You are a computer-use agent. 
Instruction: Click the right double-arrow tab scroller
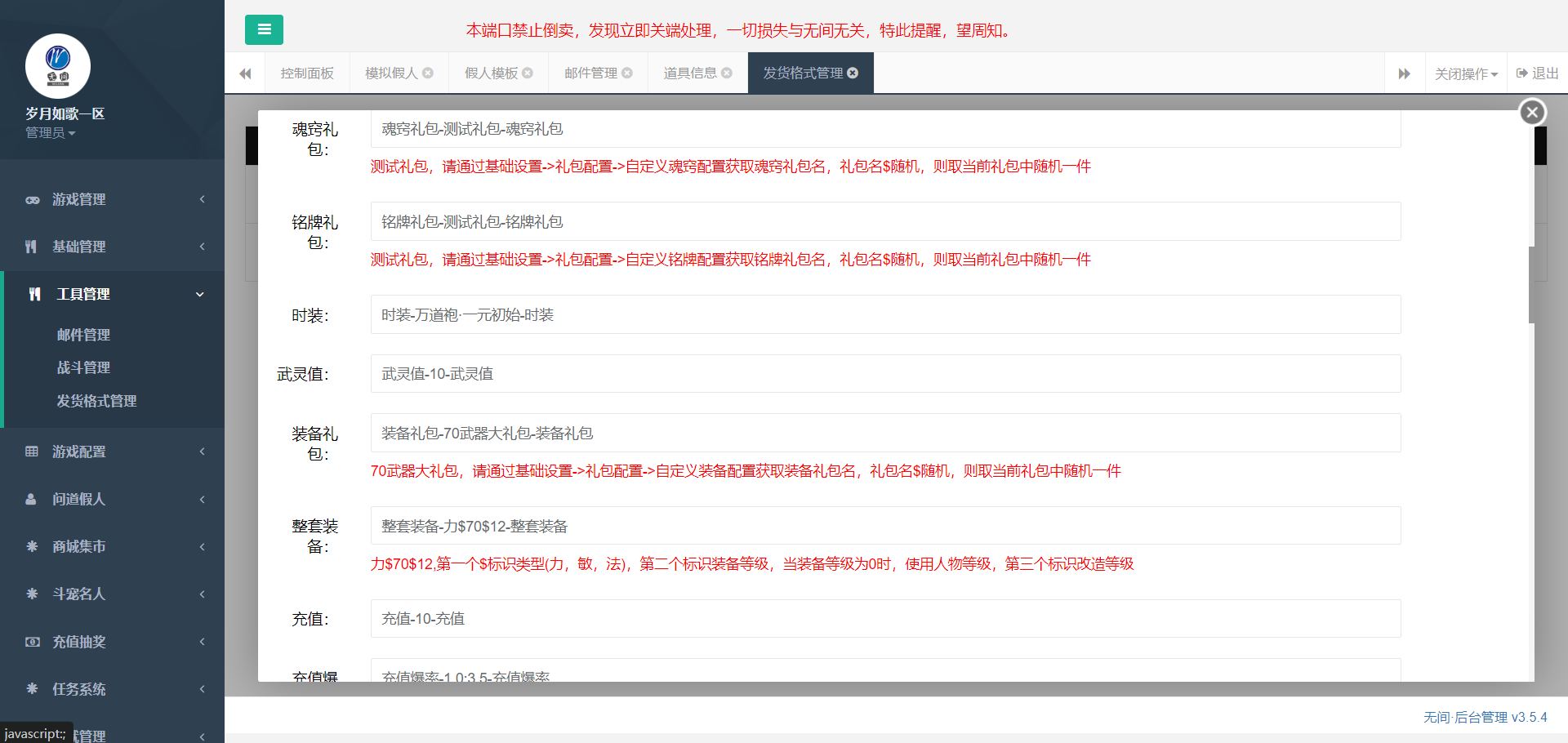pyautogui.click(x=1405, y=73)
